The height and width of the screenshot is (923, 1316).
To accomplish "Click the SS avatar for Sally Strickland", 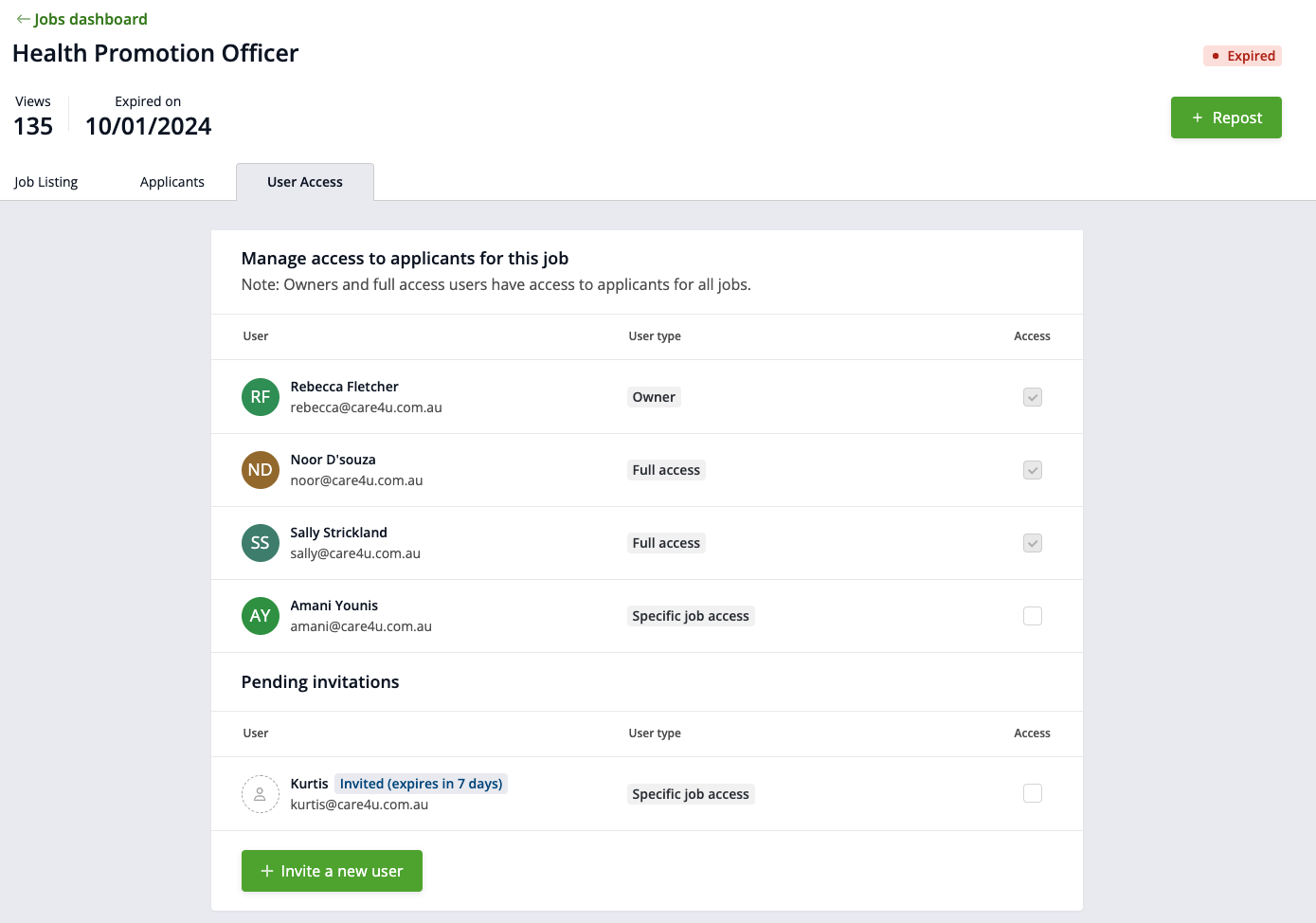I will coord(260,543).
